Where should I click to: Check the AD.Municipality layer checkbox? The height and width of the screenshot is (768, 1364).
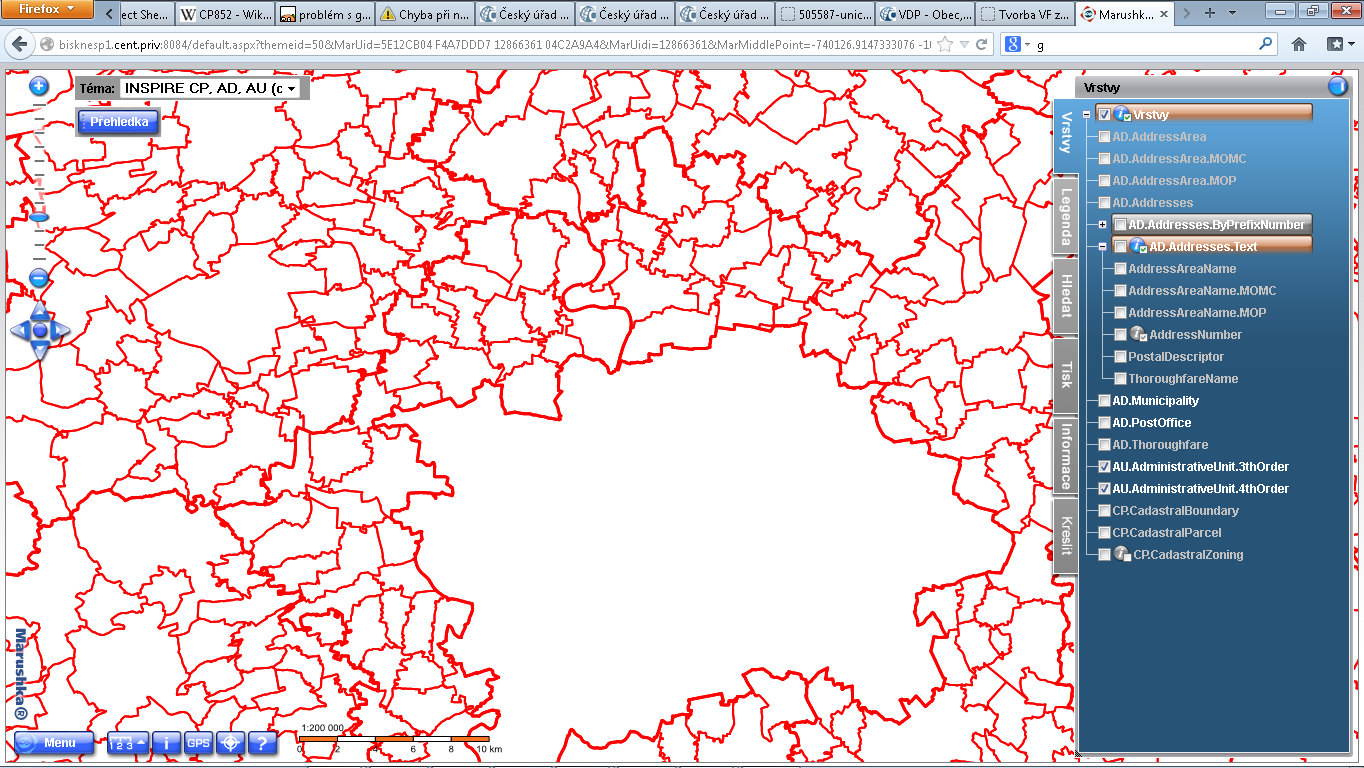1104,401
